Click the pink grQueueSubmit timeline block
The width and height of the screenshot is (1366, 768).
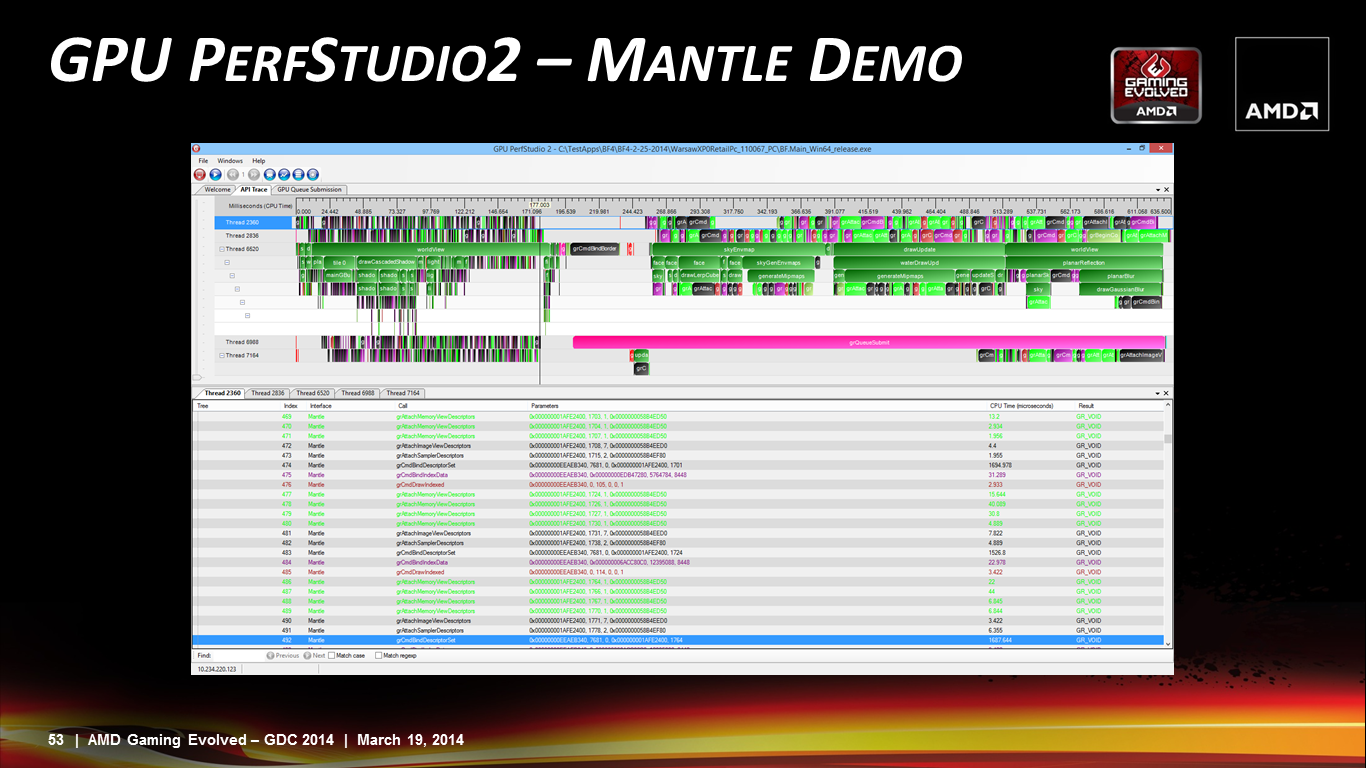tap(868, 342)
